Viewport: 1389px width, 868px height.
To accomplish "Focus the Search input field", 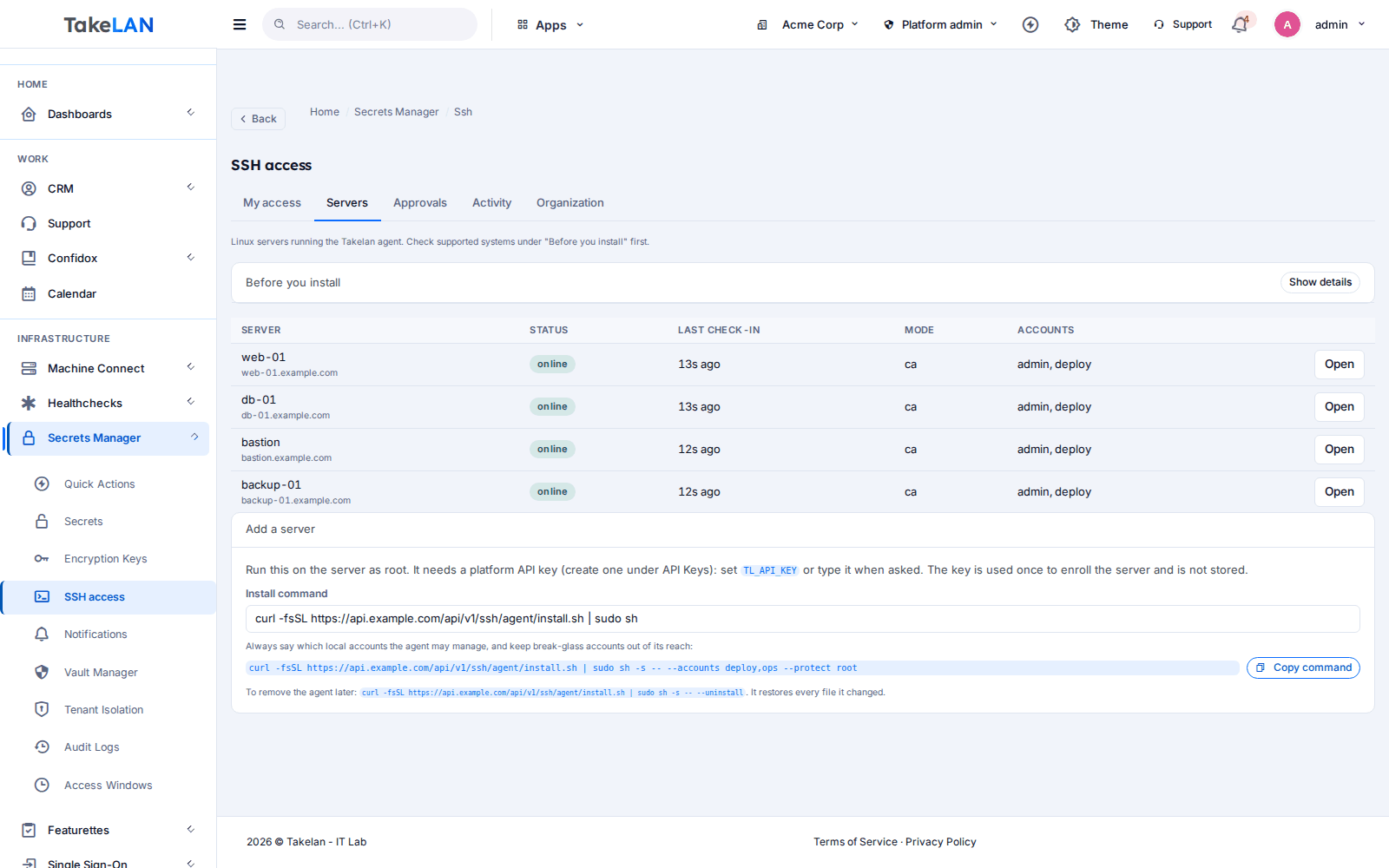I will 370,24.
